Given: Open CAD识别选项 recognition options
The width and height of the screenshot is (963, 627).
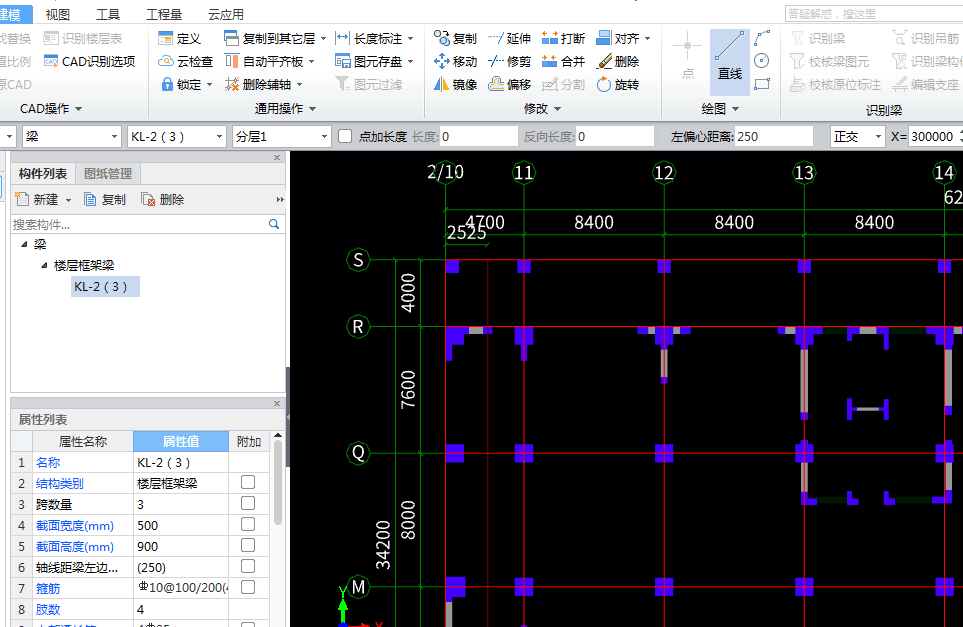Looking at the screenshot, I should coord(90,61).
